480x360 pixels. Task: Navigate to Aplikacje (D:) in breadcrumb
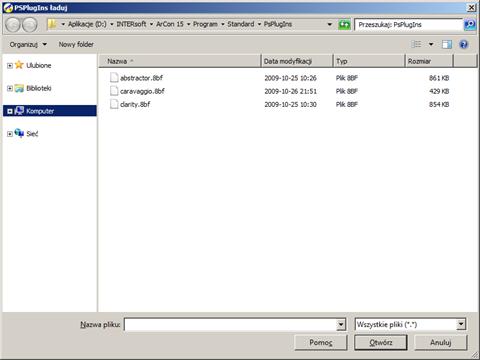click(x=87, y=24)
